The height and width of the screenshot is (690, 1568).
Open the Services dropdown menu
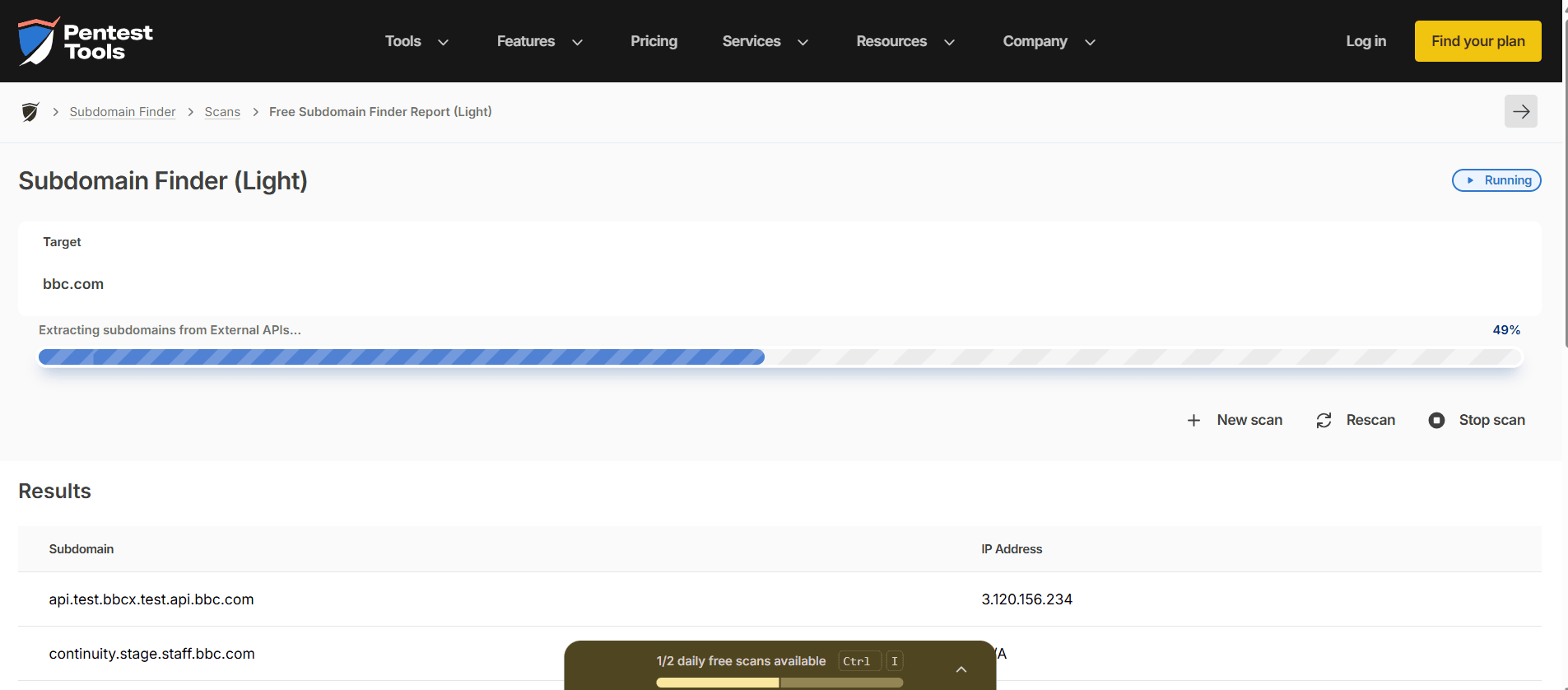click(x=765, y=41)
